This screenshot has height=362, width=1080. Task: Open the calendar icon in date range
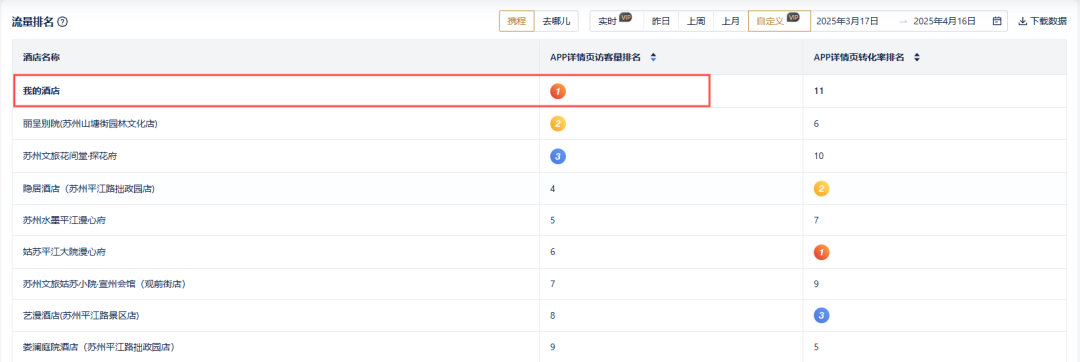[997, 21]
